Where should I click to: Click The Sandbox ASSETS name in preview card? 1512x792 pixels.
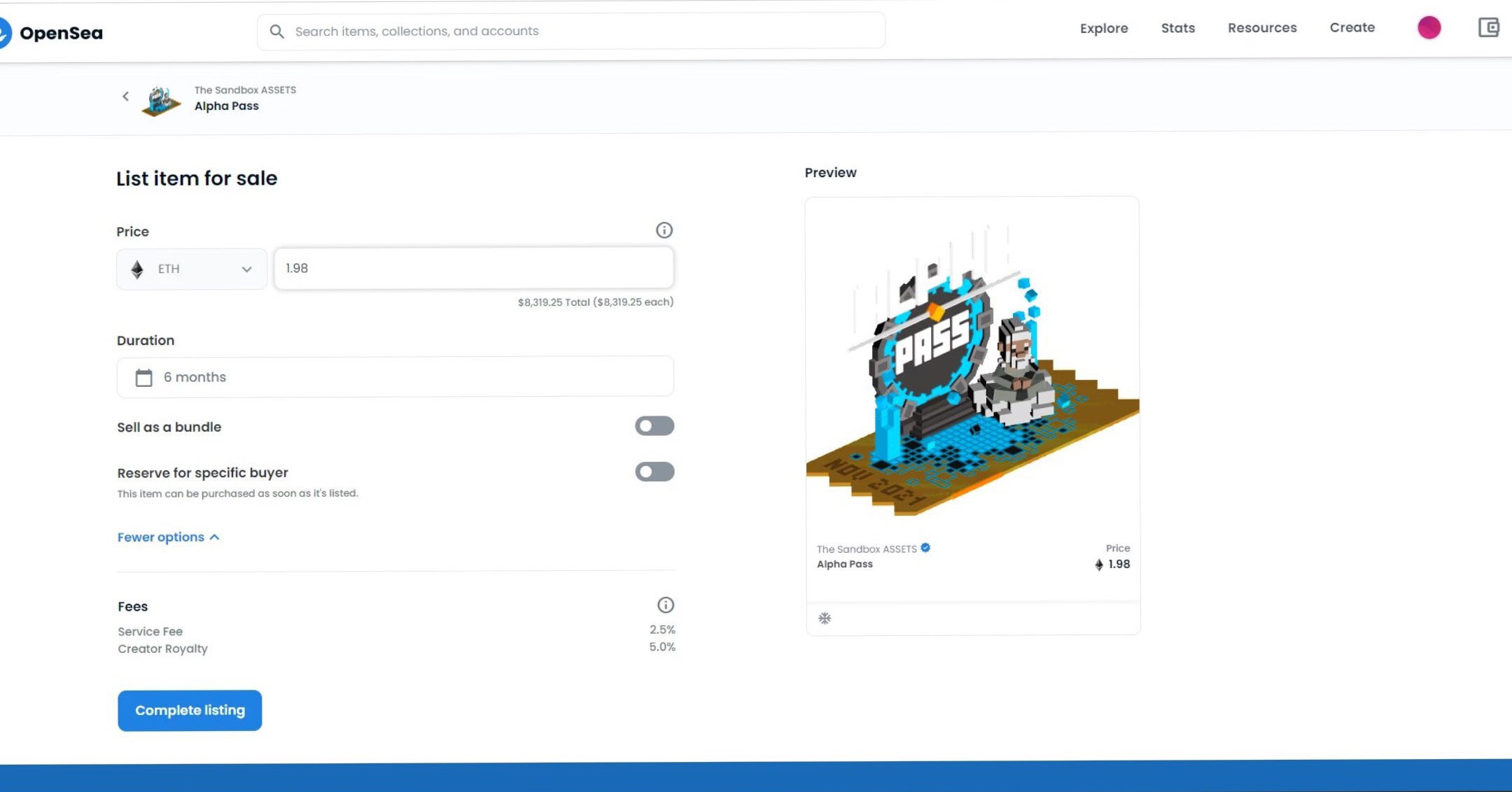pyautogui.click(x=867, y=549)
